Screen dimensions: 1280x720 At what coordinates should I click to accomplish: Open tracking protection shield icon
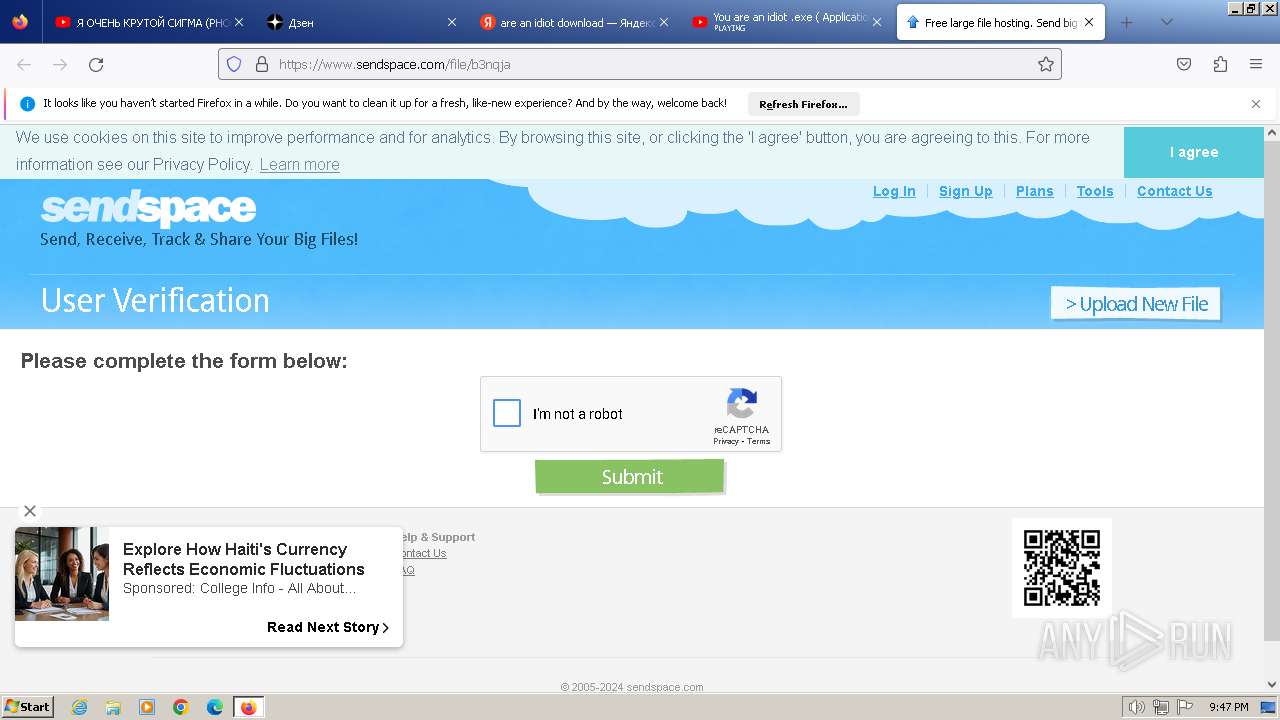click(x=234, y=64)
